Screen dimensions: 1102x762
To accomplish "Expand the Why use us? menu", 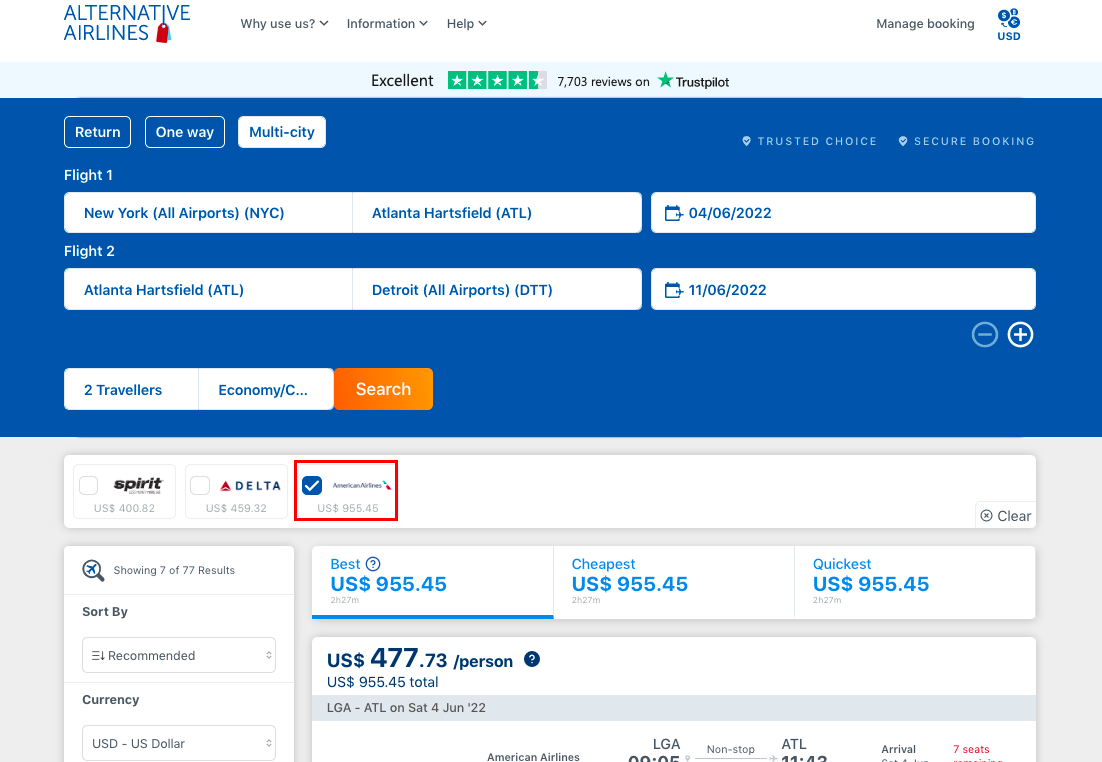I will click(284, 23).
